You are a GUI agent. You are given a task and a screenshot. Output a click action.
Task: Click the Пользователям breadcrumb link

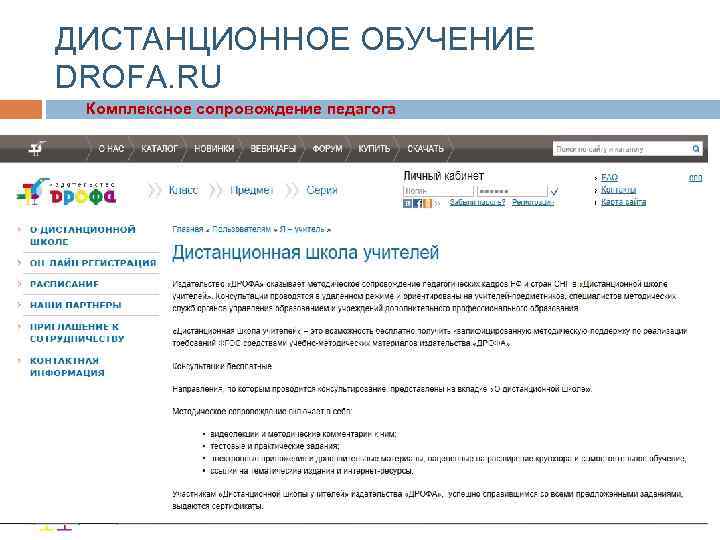pos(241,229)
